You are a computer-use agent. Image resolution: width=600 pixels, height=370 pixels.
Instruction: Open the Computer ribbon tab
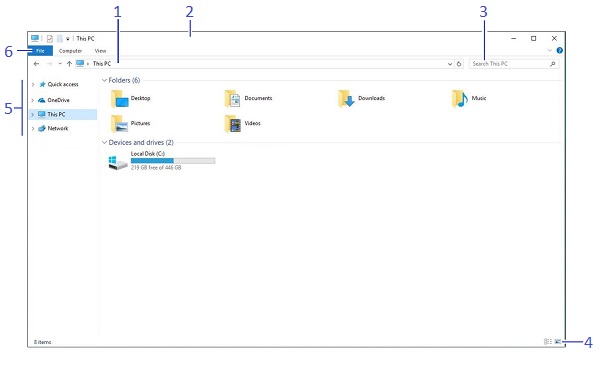[70, 51]
